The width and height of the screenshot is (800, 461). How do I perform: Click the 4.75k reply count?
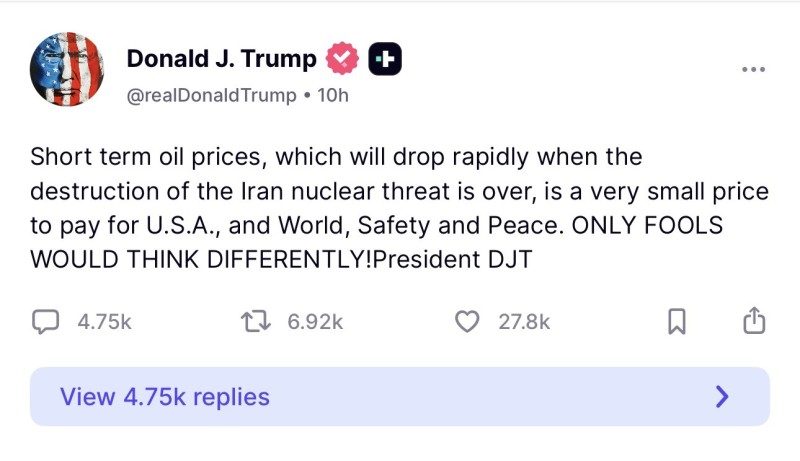click(x=104, y=321)
